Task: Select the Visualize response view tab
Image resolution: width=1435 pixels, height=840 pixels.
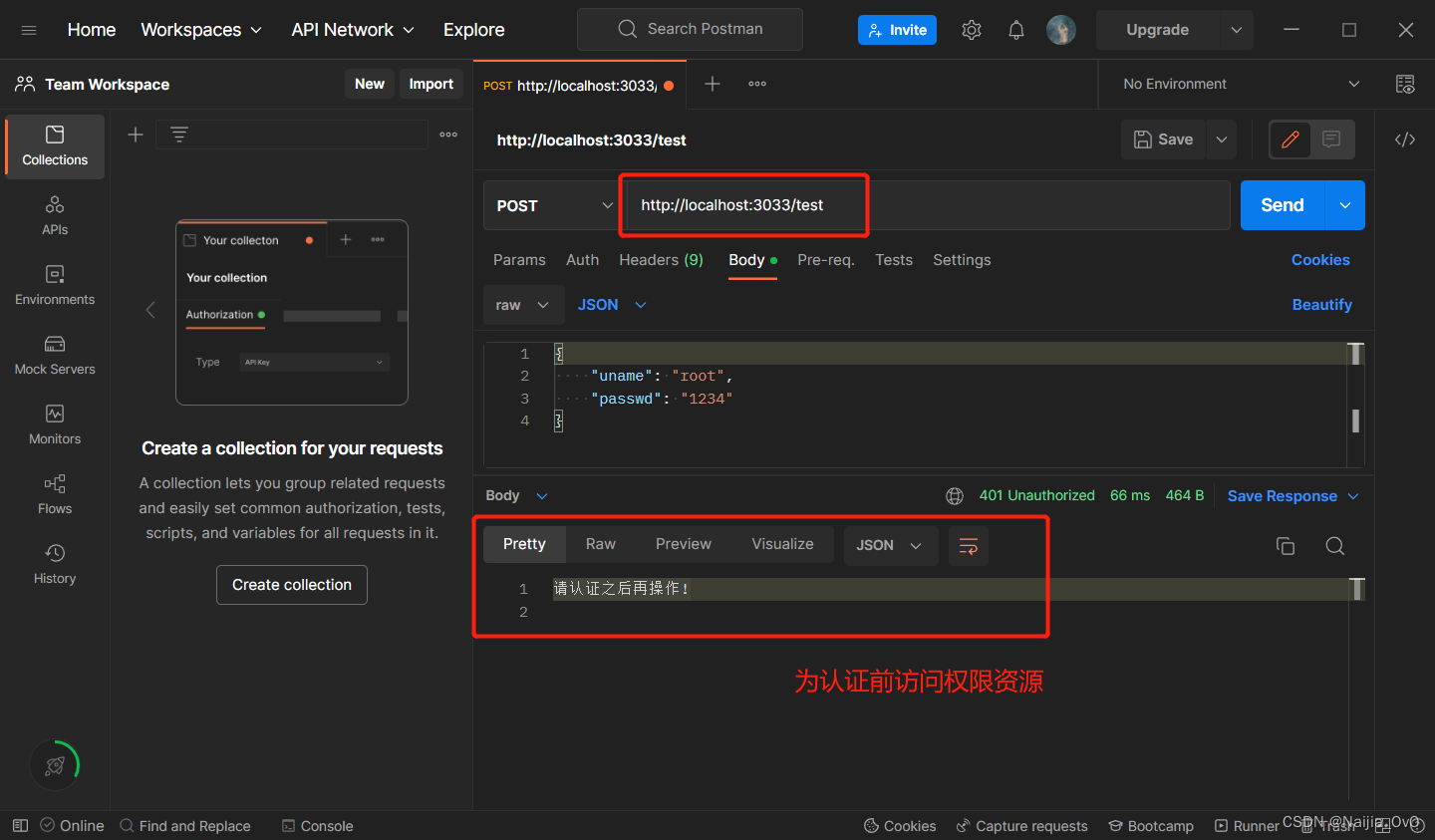Action: tap(782, 544)
